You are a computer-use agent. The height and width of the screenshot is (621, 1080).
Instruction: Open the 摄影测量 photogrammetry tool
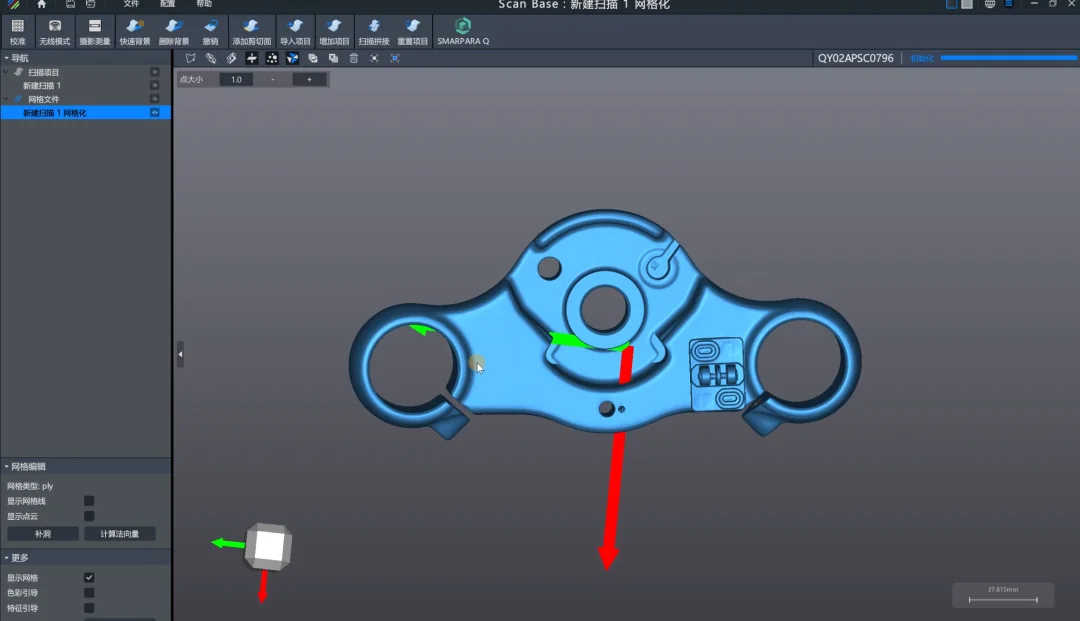pyautogui.click(x=94, y=32)
